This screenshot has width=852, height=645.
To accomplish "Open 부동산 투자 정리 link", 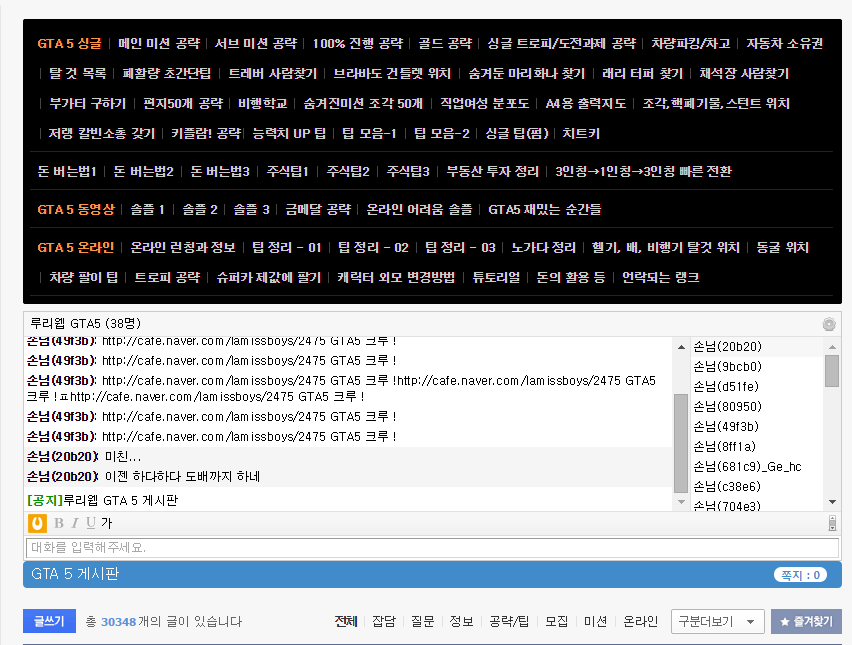I will click(492, 172).
